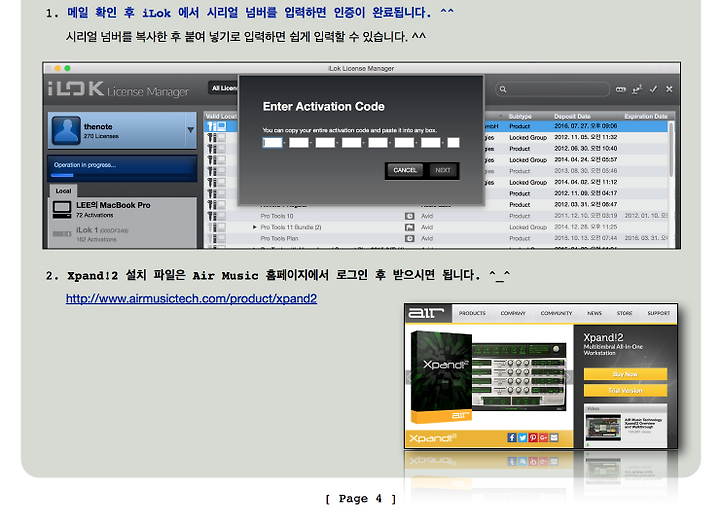720x522 pixels.
Task: Share Xpand!2 on Twitter icon
Action: [523, 438]
